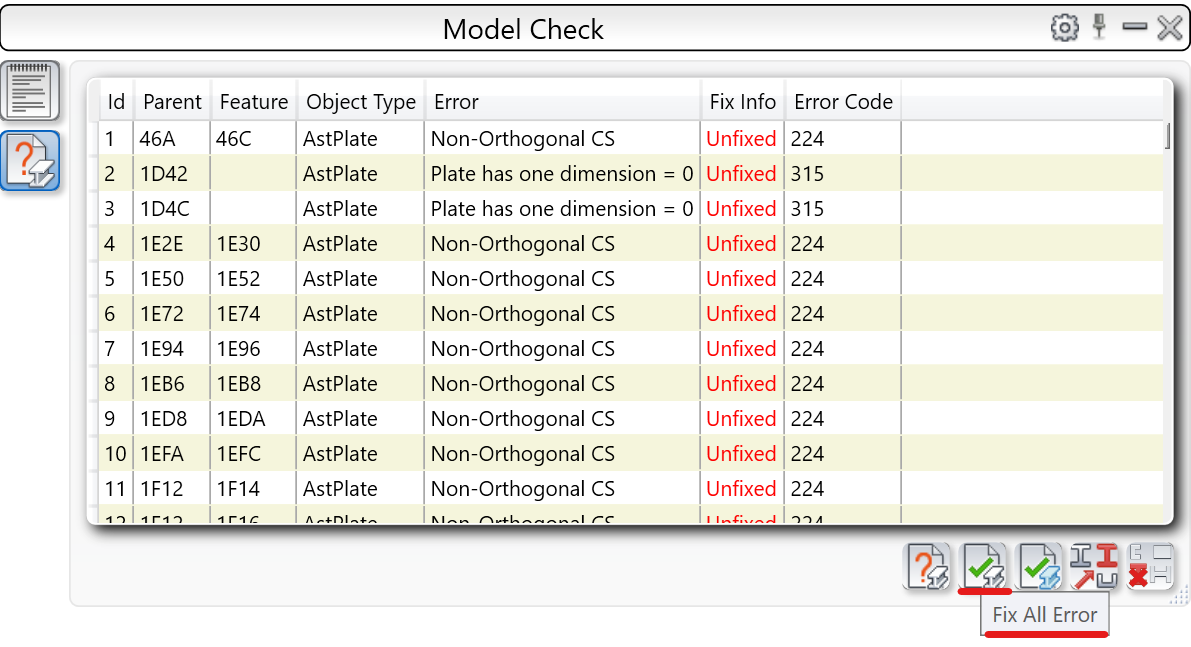Viewport: 1191px width, 647px height.
Task: Click Unfixed status in row 5
Action: click(x=741, y=279)
